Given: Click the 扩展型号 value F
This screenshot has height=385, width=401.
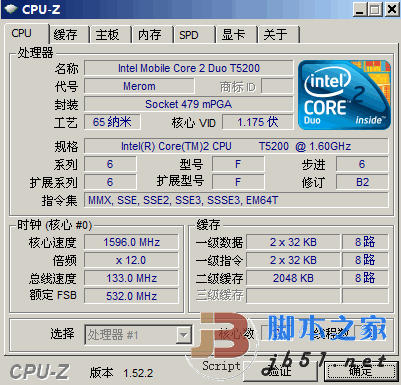Looking at the screenshot, I should (x=238, y=182).
